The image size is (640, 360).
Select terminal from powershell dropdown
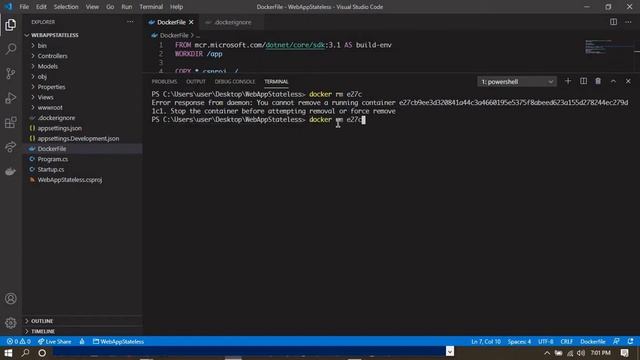[x=517, y=82]
